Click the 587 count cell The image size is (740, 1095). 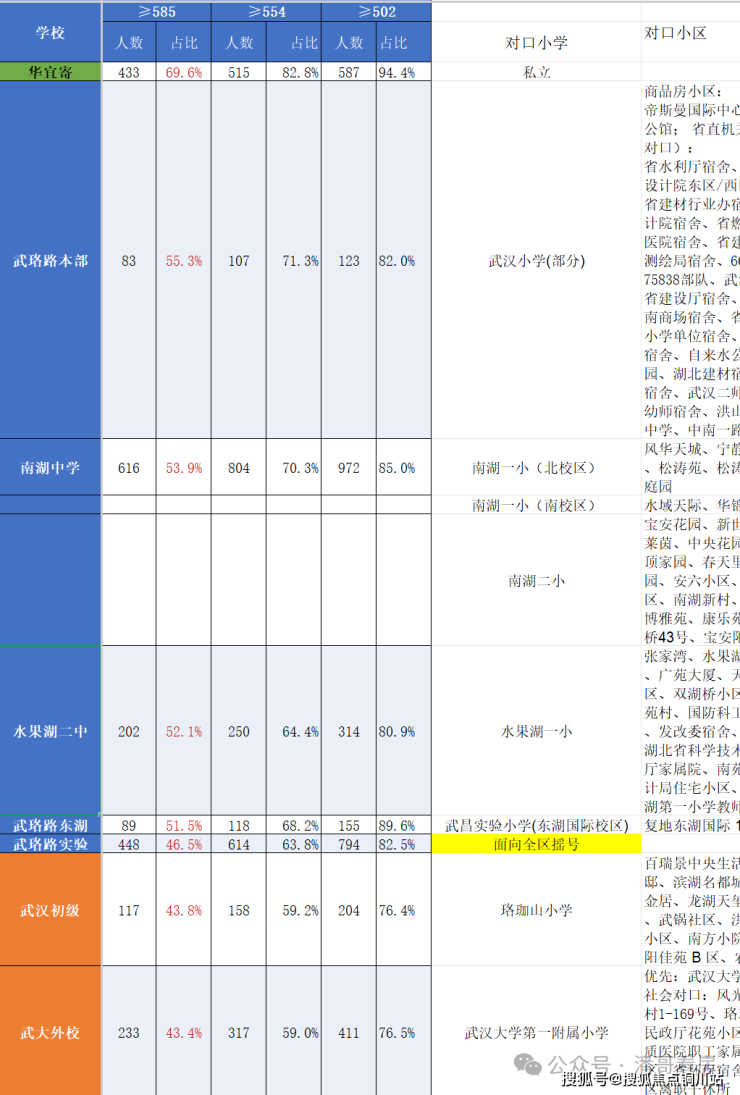349,72
